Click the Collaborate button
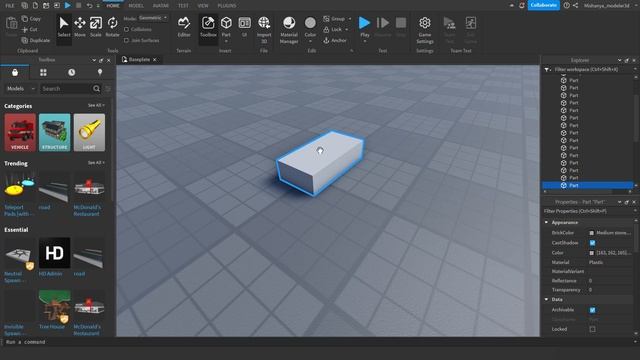The image size is (640, 360). coord(543,5)
